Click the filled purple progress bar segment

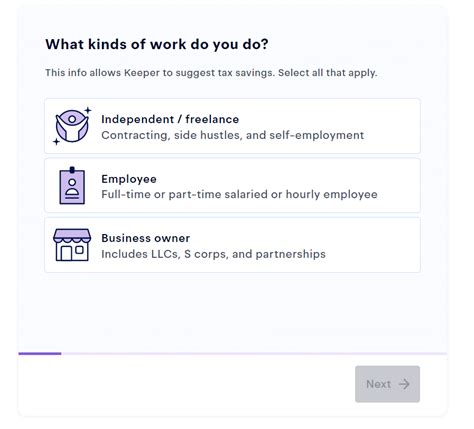(40, 353)
